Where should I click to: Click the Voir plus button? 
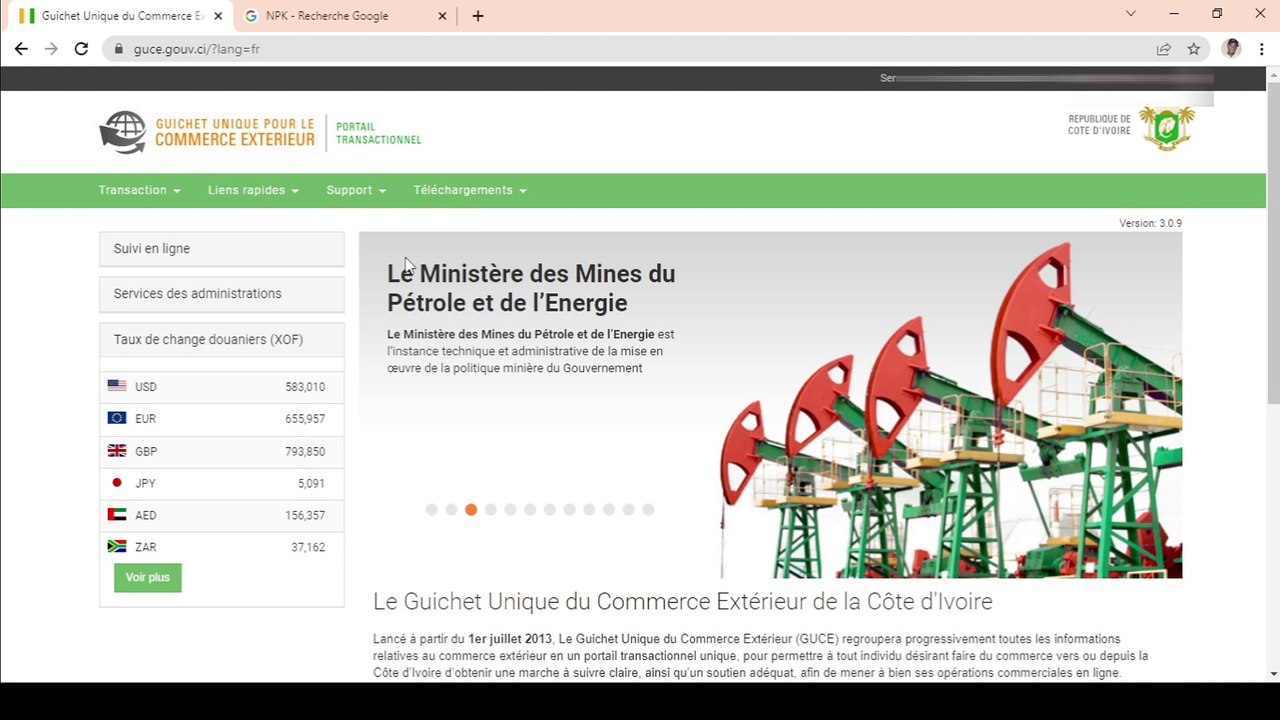click(148, 577)
